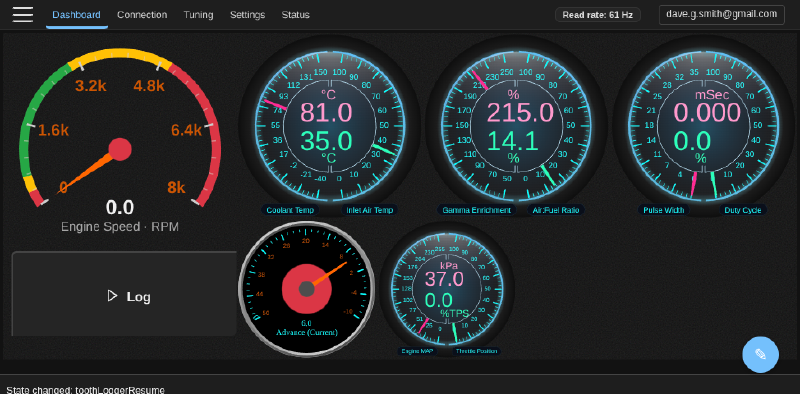Go to the Tuning tab
Viewport: 800px width, 394px height.
tap(198, 15)
